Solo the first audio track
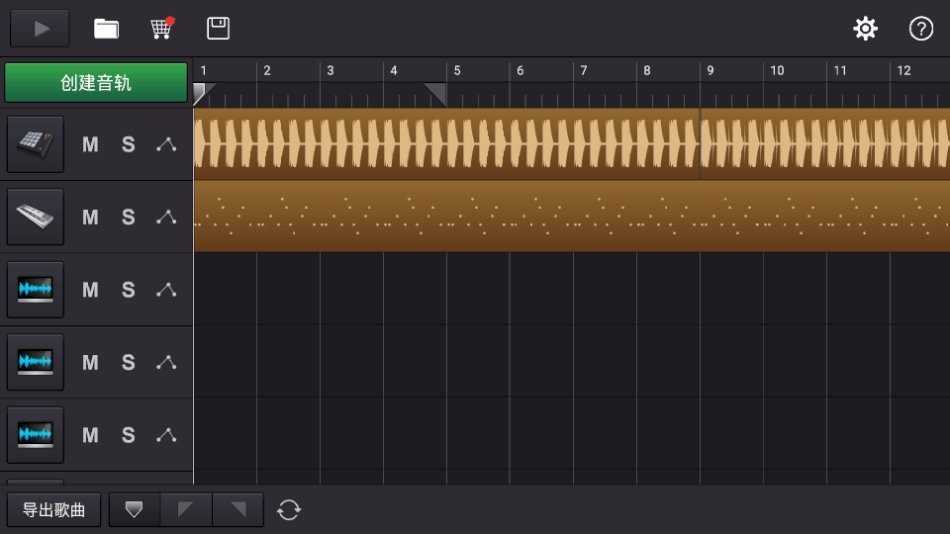The width and height of the screenshot is (950, 534). (128, 290)
